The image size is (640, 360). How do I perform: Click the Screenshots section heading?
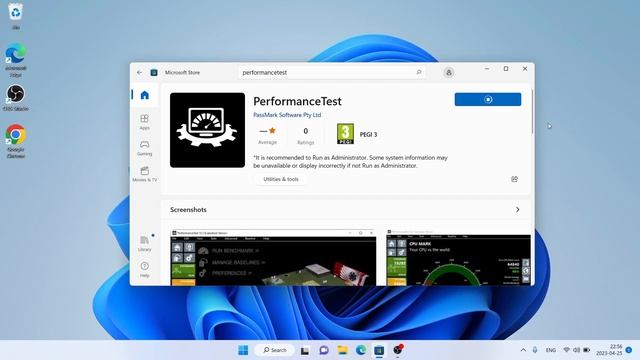188,209
